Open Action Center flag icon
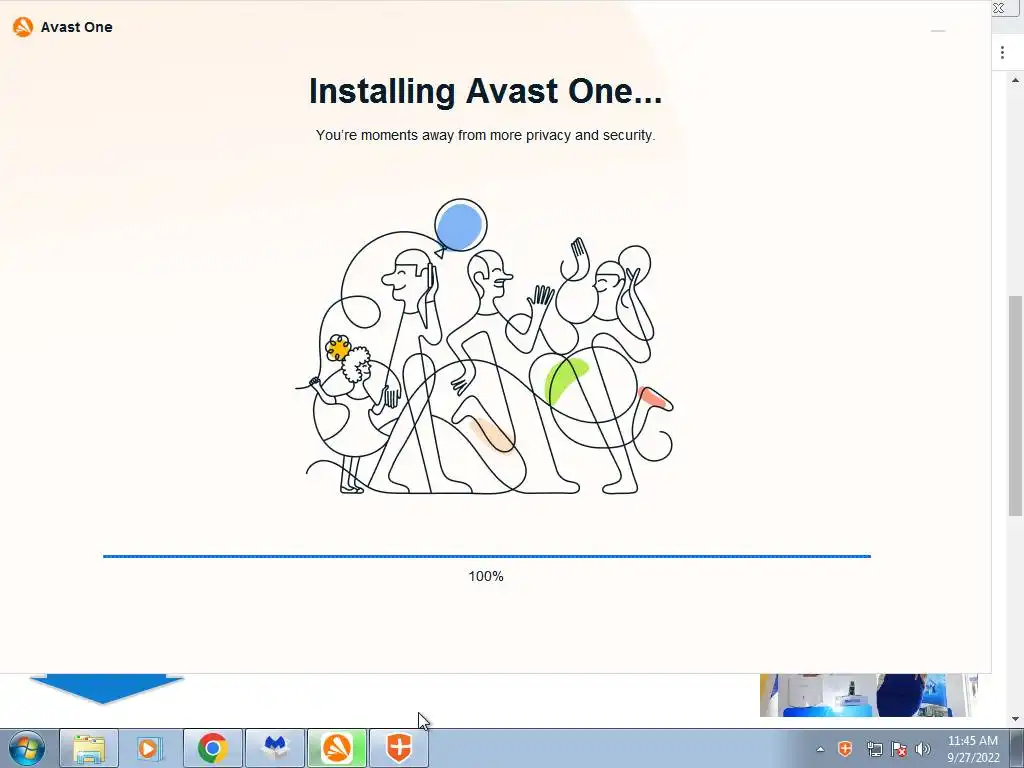Screen dimensions: 1024x768 899,749
